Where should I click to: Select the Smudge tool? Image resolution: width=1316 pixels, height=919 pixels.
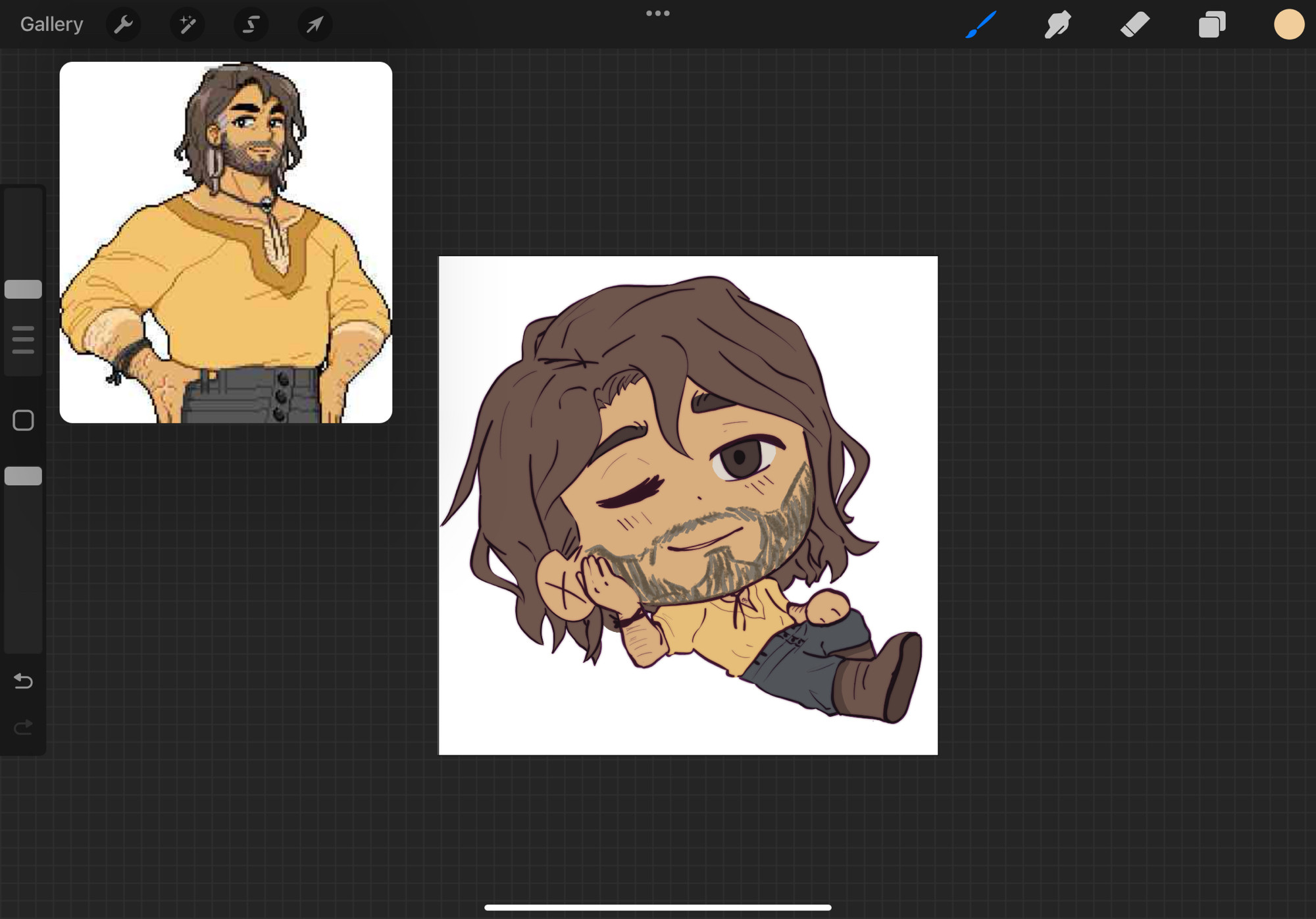click(1057, 24)
